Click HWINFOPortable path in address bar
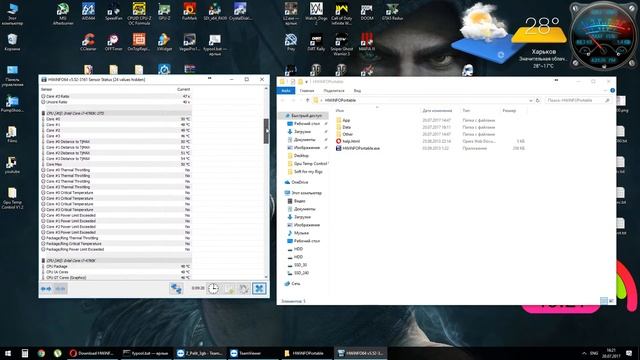The height and width of the screenshot is (360, 640). 340,100
